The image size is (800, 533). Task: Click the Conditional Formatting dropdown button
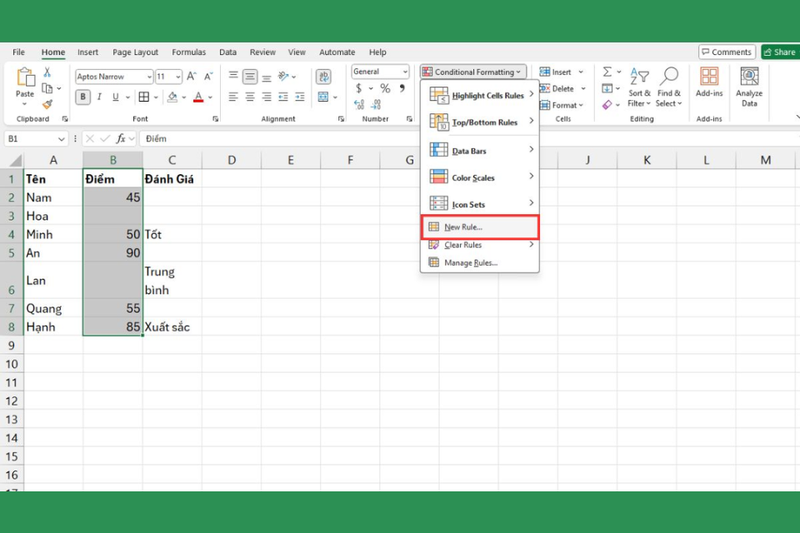coord(473,72)
